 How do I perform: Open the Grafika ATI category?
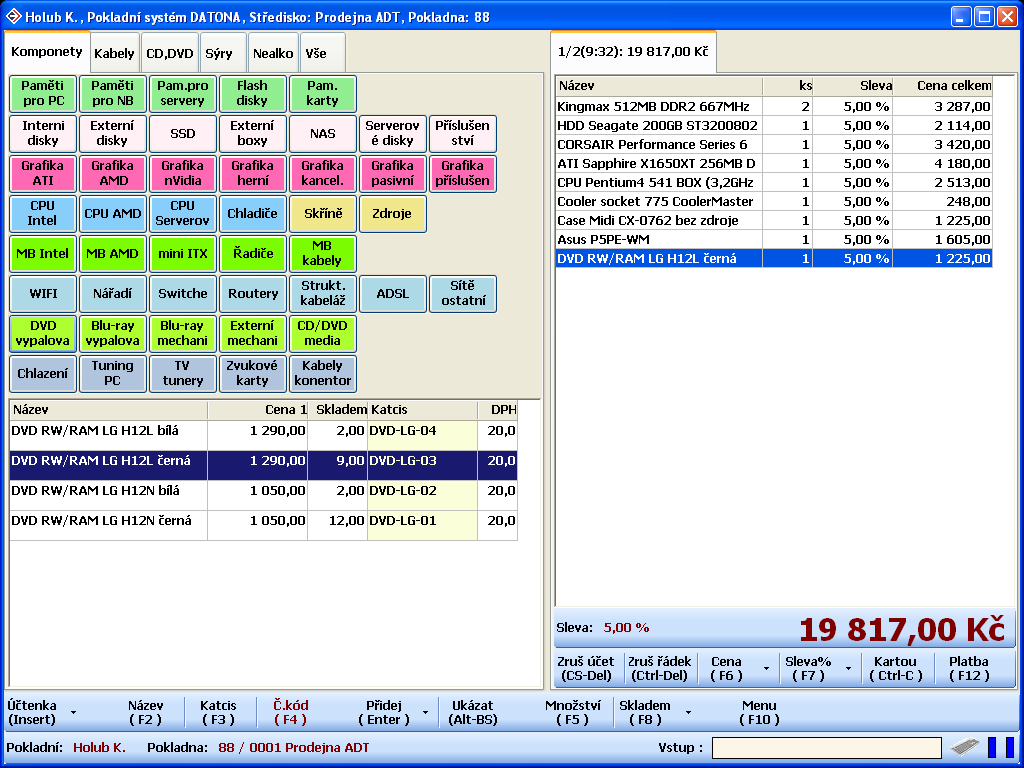point(43,173)
